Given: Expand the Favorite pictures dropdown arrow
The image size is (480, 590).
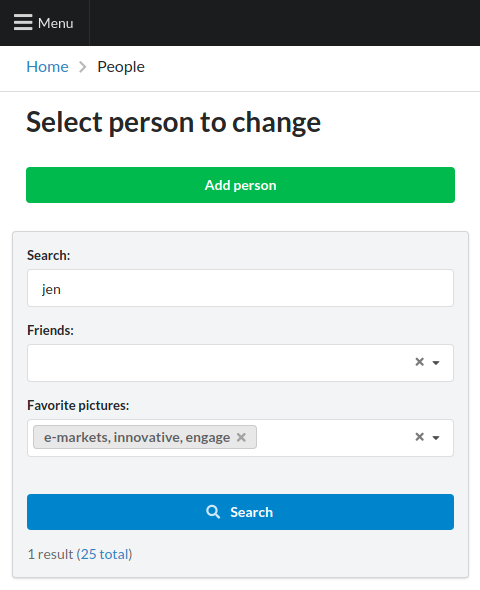Looking at the screenshot, I should [436, 438].
